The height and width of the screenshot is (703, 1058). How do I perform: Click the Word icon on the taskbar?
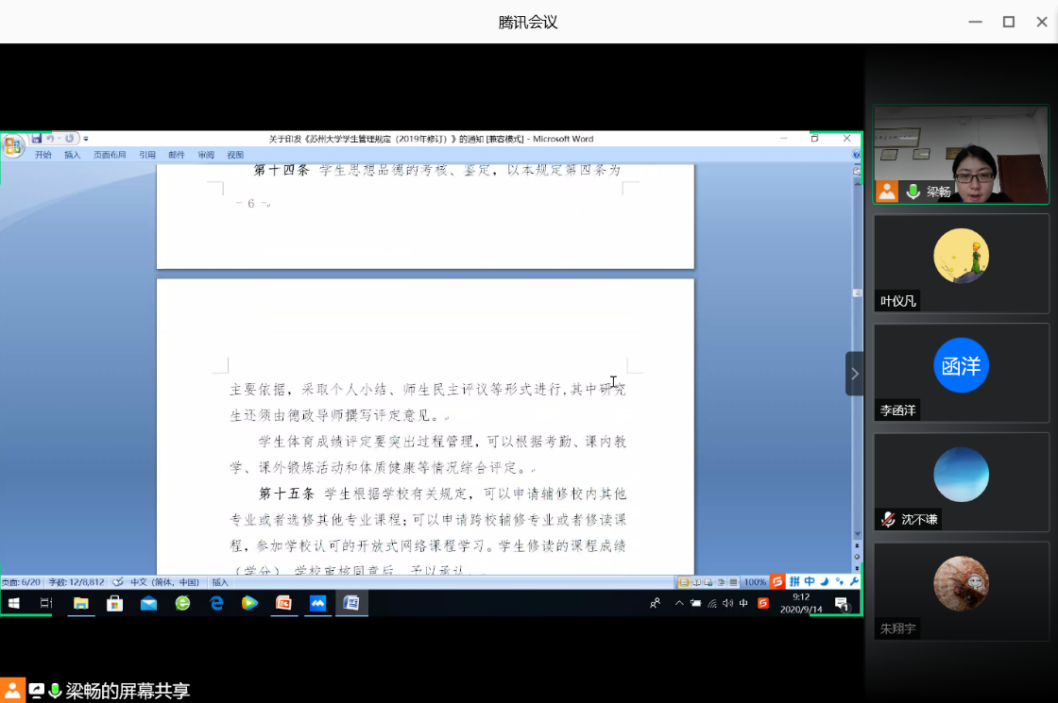pyautogui.click(x=351, y=603)
